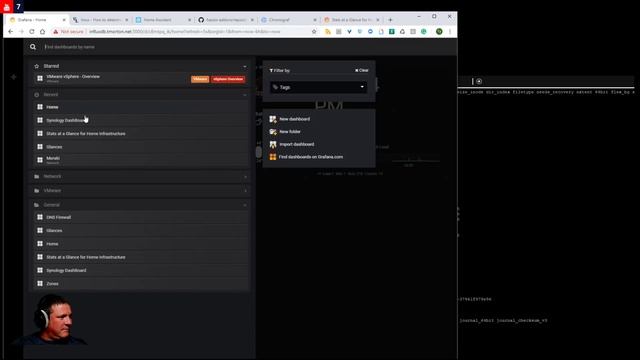The height and width of the screenshot is (360, 640).
Task: Click the Import dashboard icon
Action: click(x=273, y=144)
